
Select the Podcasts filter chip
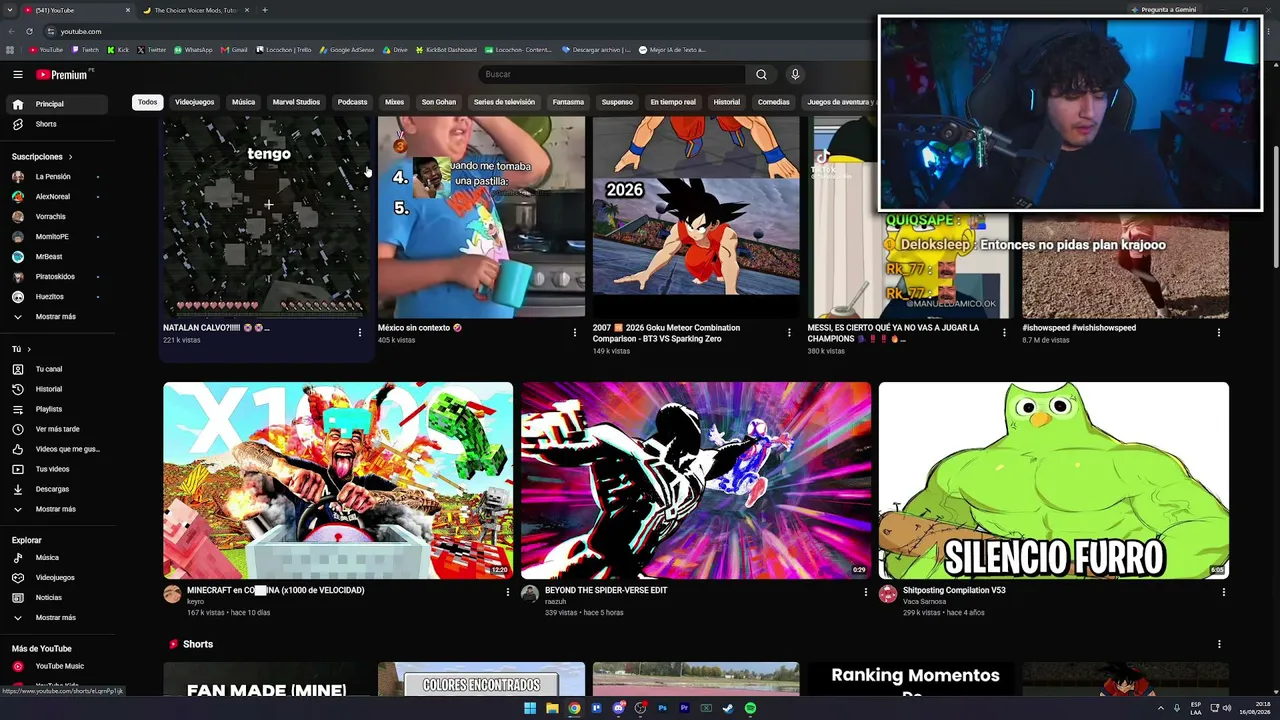[352, 102]
